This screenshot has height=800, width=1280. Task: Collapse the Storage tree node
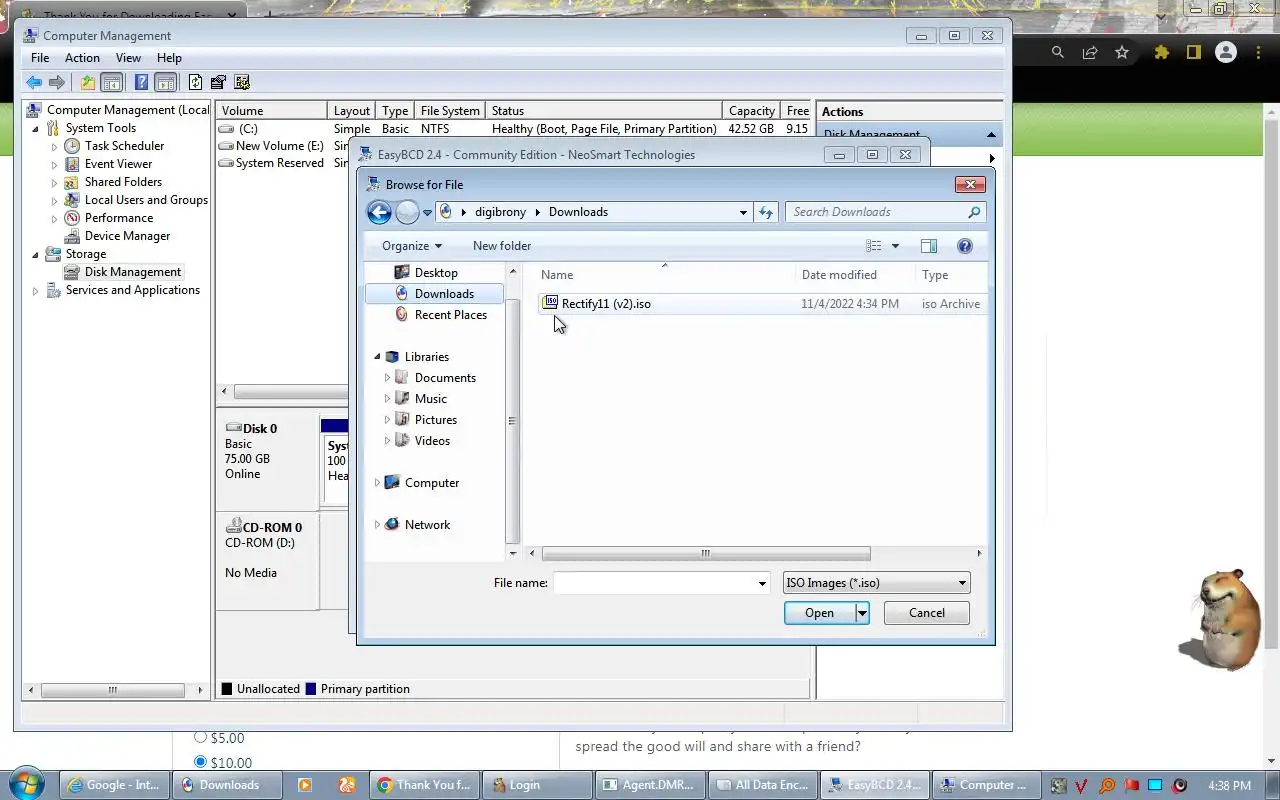click(36, 255)
